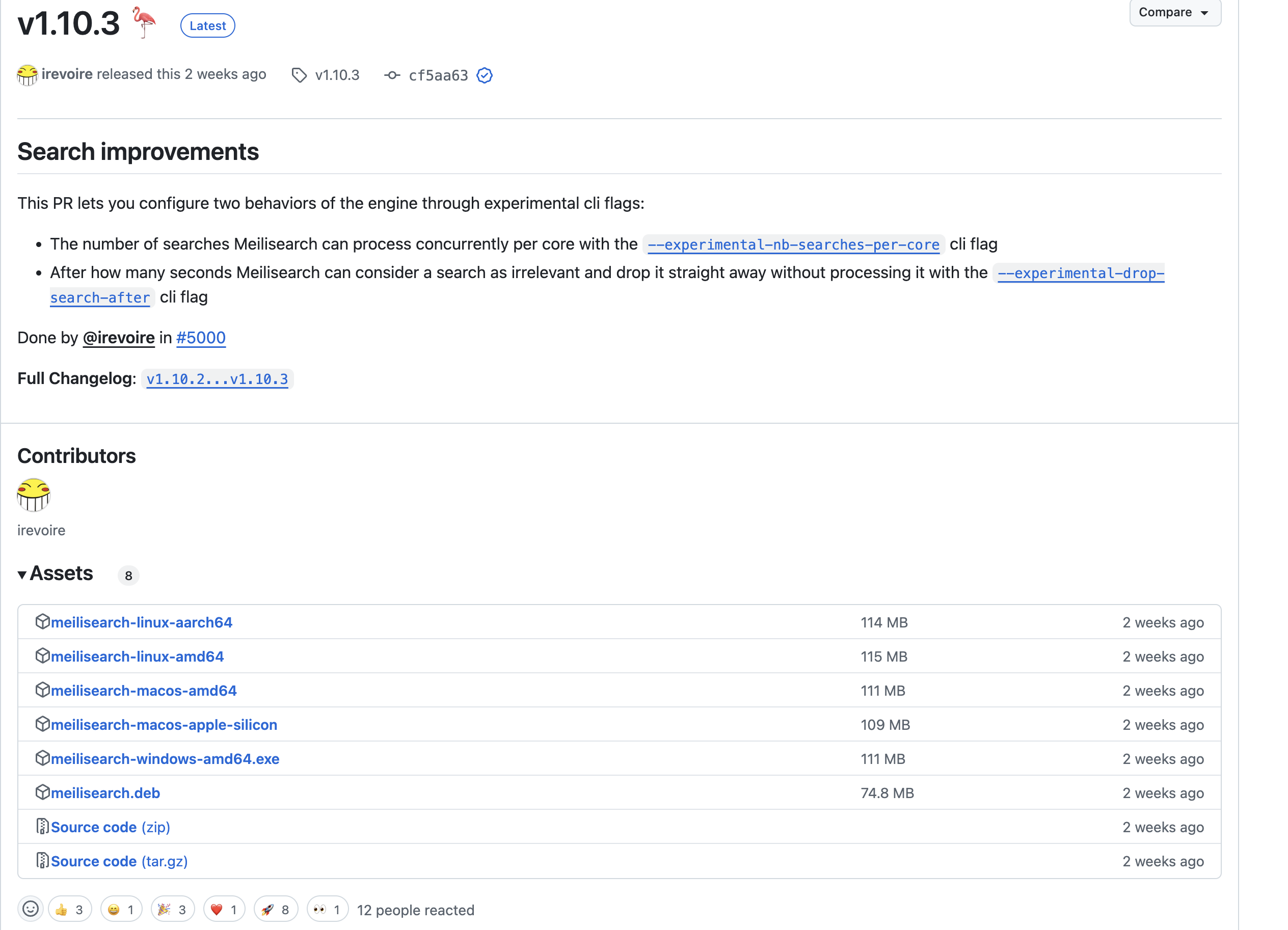Toggle the party popper reaction
Screen dimensions: 1288x930
(x=172, y=910)
